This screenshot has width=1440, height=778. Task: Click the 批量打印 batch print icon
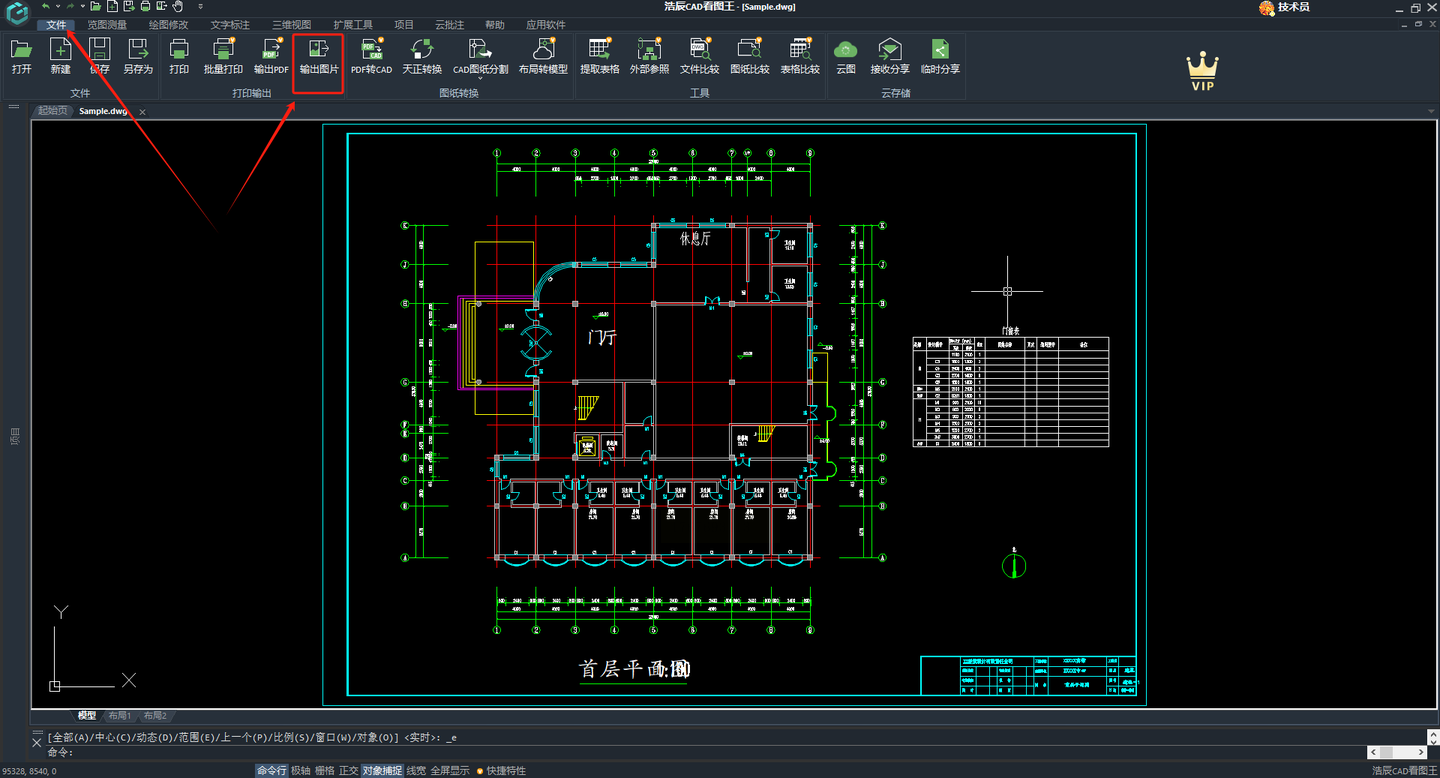223,57
